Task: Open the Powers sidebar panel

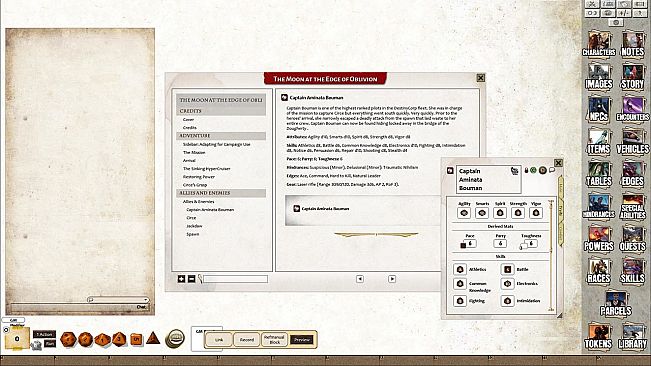Action: [x=599, y=239]
